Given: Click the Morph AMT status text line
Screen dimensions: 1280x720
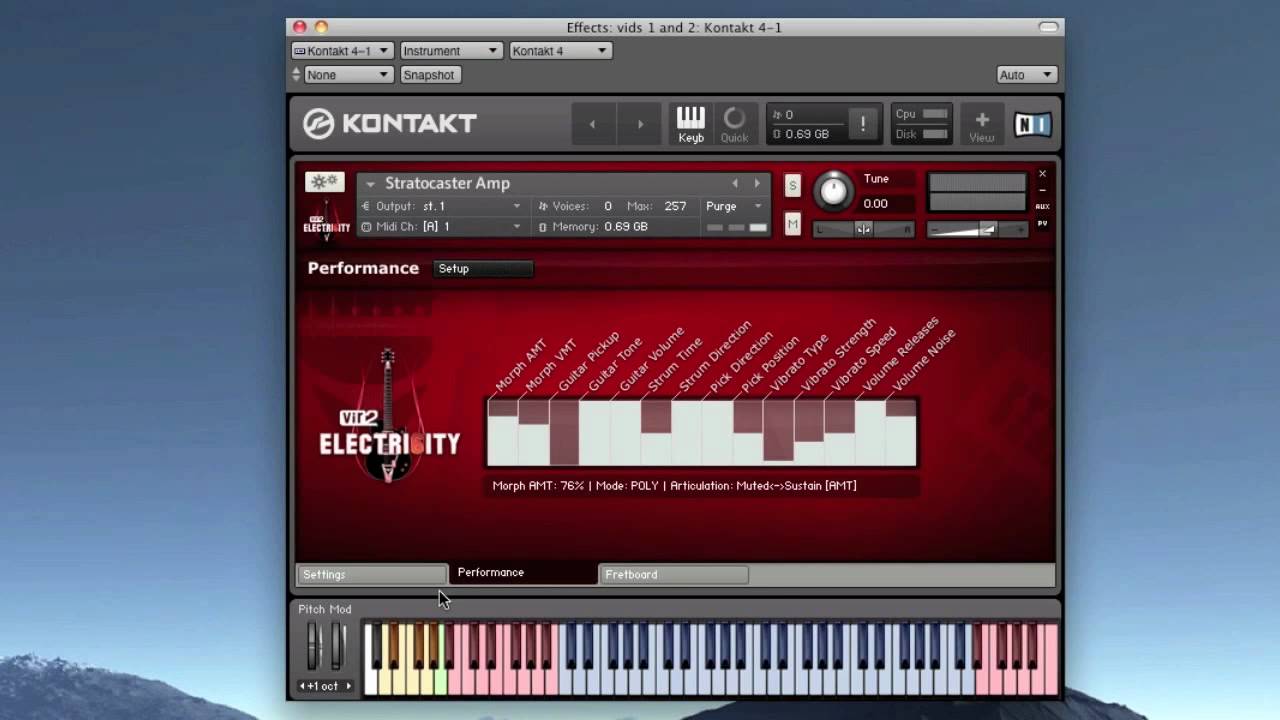Looking at the screenshot, I should click(674, 486).
